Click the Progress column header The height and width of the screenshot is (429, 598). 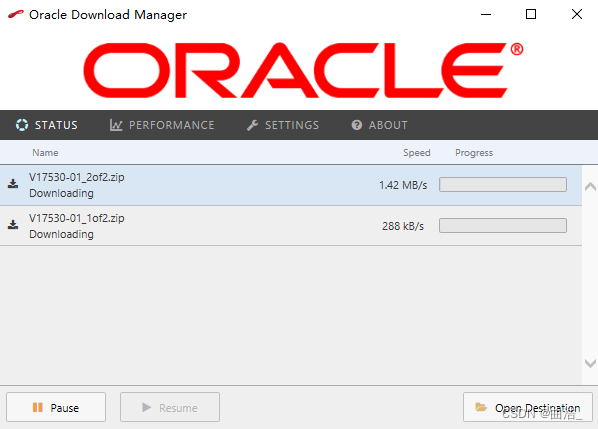point(474,153)
